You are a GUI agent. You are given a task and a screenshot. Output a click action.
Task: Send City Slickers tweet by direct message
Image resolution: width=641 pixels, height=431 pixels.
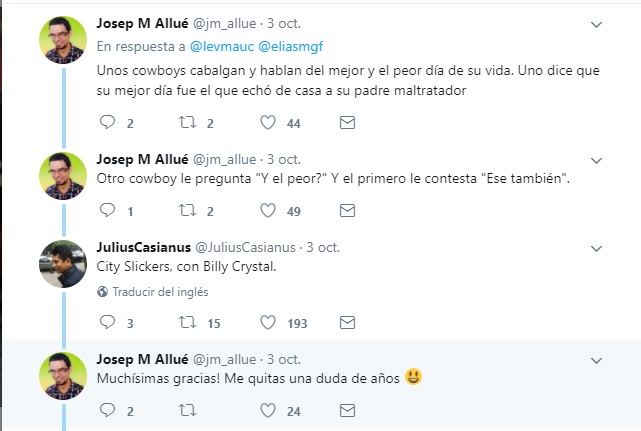tap(347, 323)
